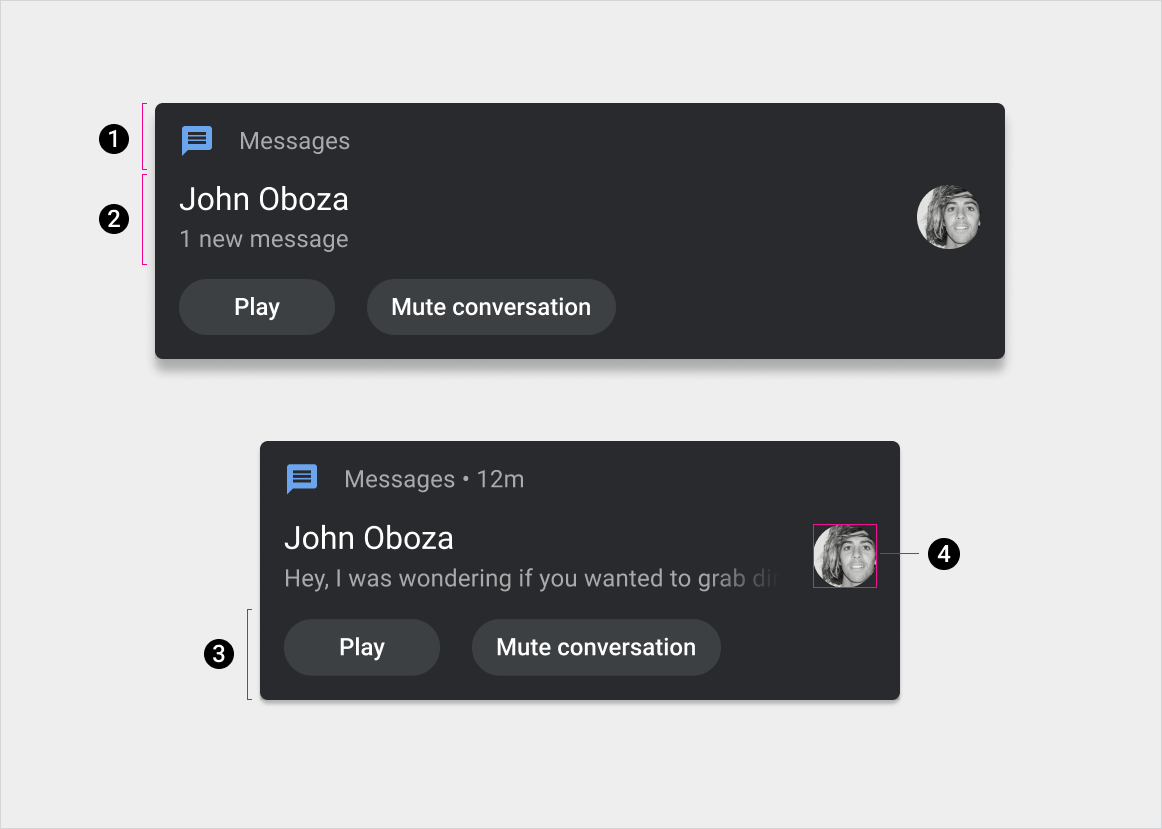
Task: Open John Oboza title above '1 new message'
Action: click(x=264, y=199)
